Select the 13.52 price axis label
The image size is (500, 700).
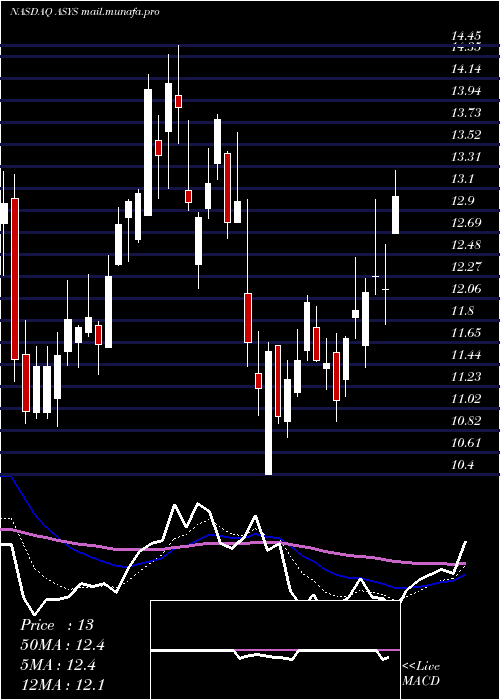click(x=467, y=135)
